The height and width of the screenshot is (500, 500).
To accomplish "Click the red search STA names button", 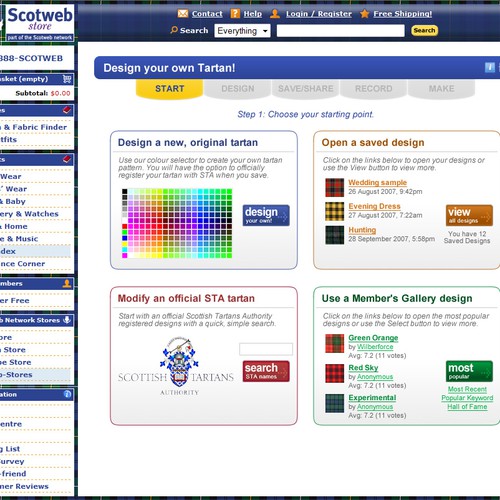I will 266,371.
